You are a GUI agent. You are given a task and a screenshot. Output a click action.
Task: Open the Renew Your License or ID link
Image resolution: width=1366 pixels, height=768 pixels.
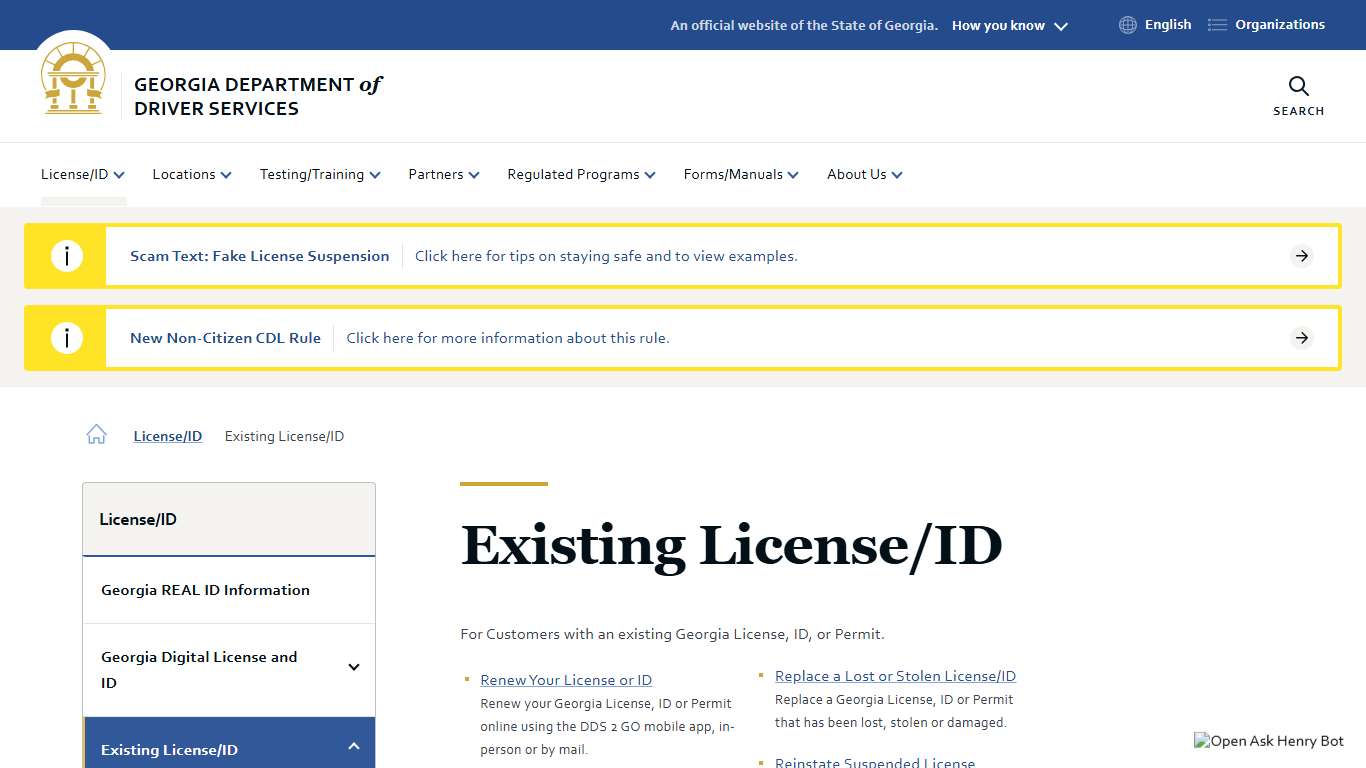566,679
